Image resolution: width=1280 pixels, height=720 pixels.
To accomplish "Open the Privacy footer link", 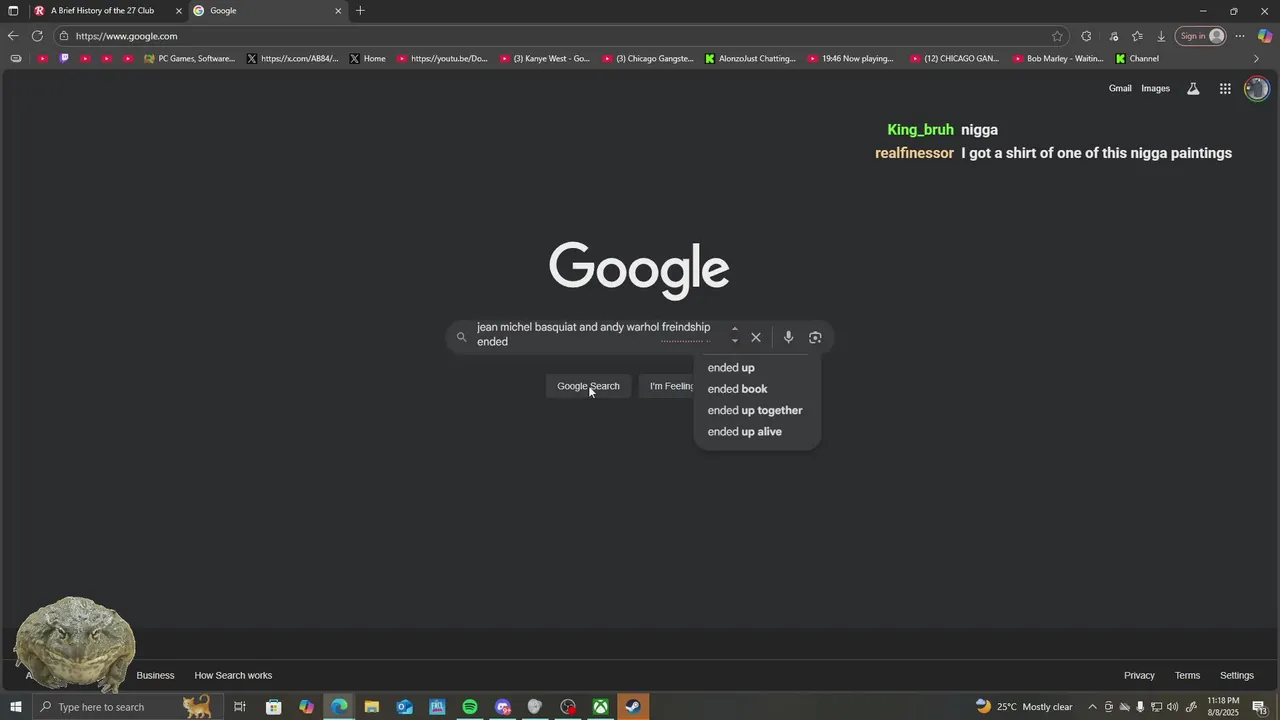I will (1139, 675).
